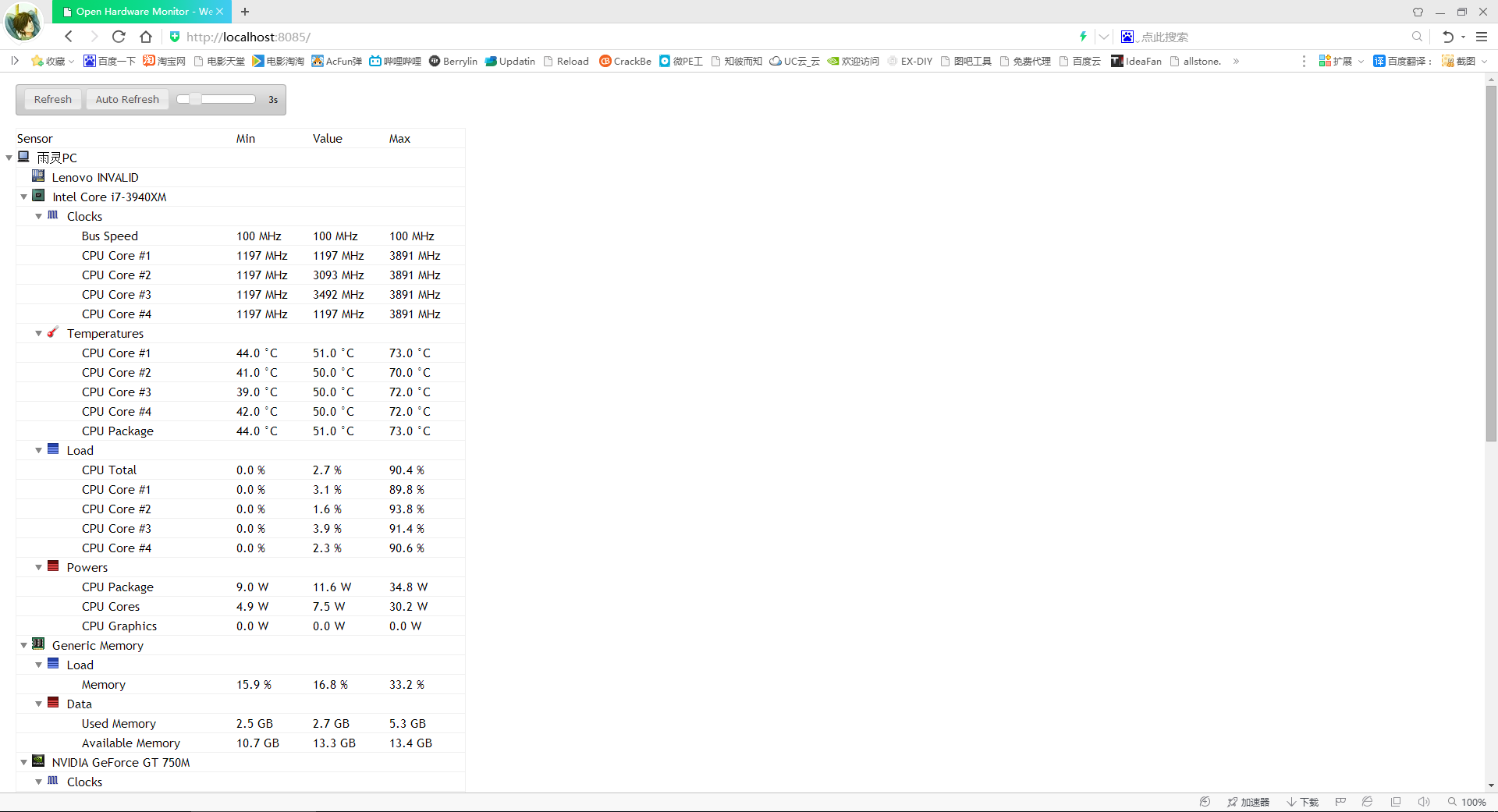Click the red power icon beside Powers
The height and width of the screenshot is (812, 1498).
[53, 566]
